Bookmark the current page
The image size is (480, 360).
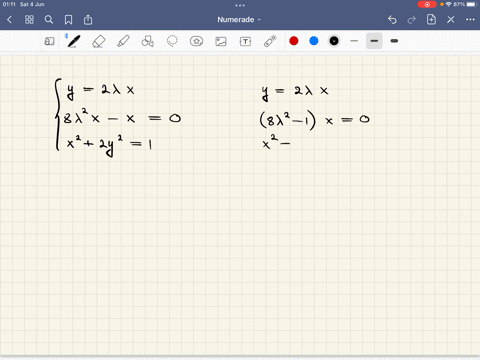pyautogui.click(x=68, y=20)
